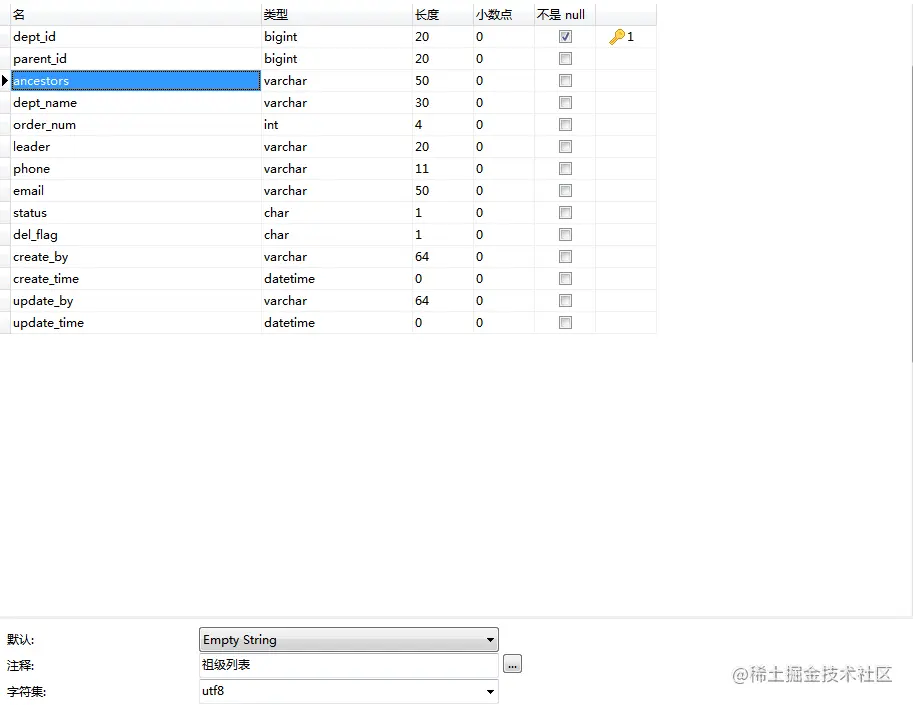The width and height of the screenshot is (913, 705).
Task: Click the primary key icon for dept_id
Action: coord(617,37)
